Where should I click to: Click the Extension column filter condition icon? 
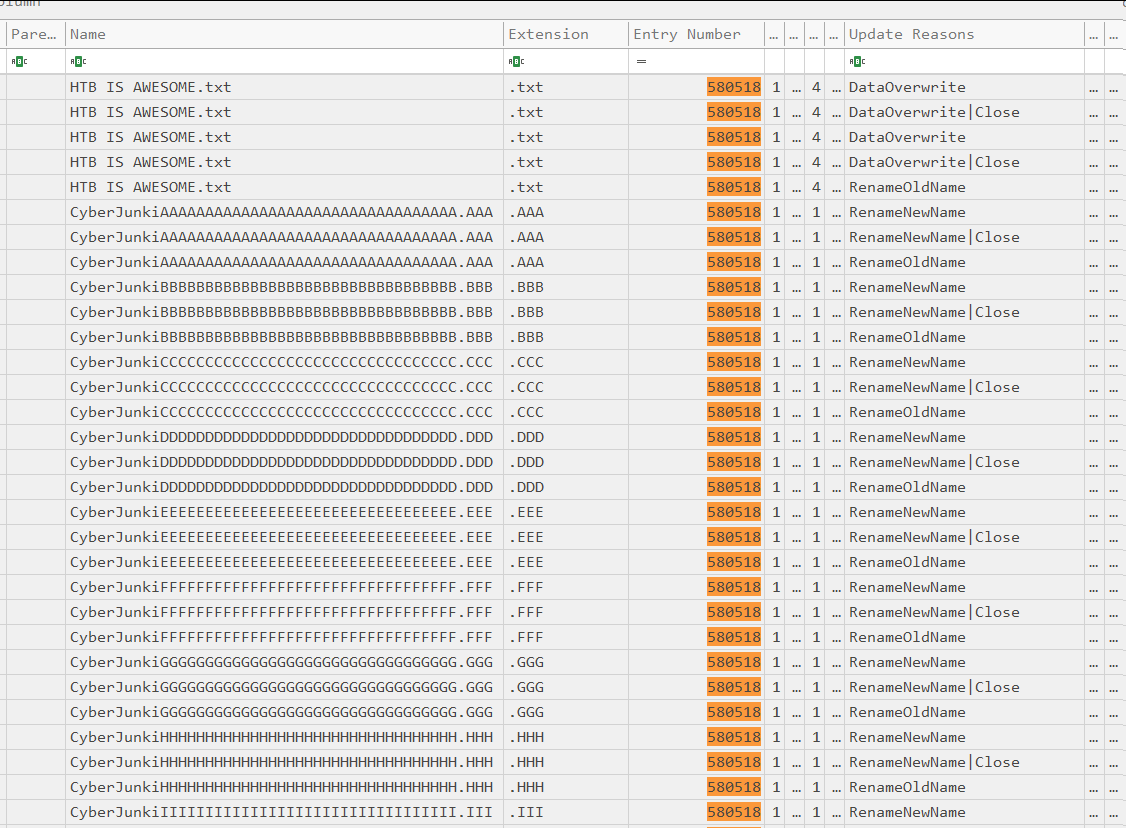(515, 62)
